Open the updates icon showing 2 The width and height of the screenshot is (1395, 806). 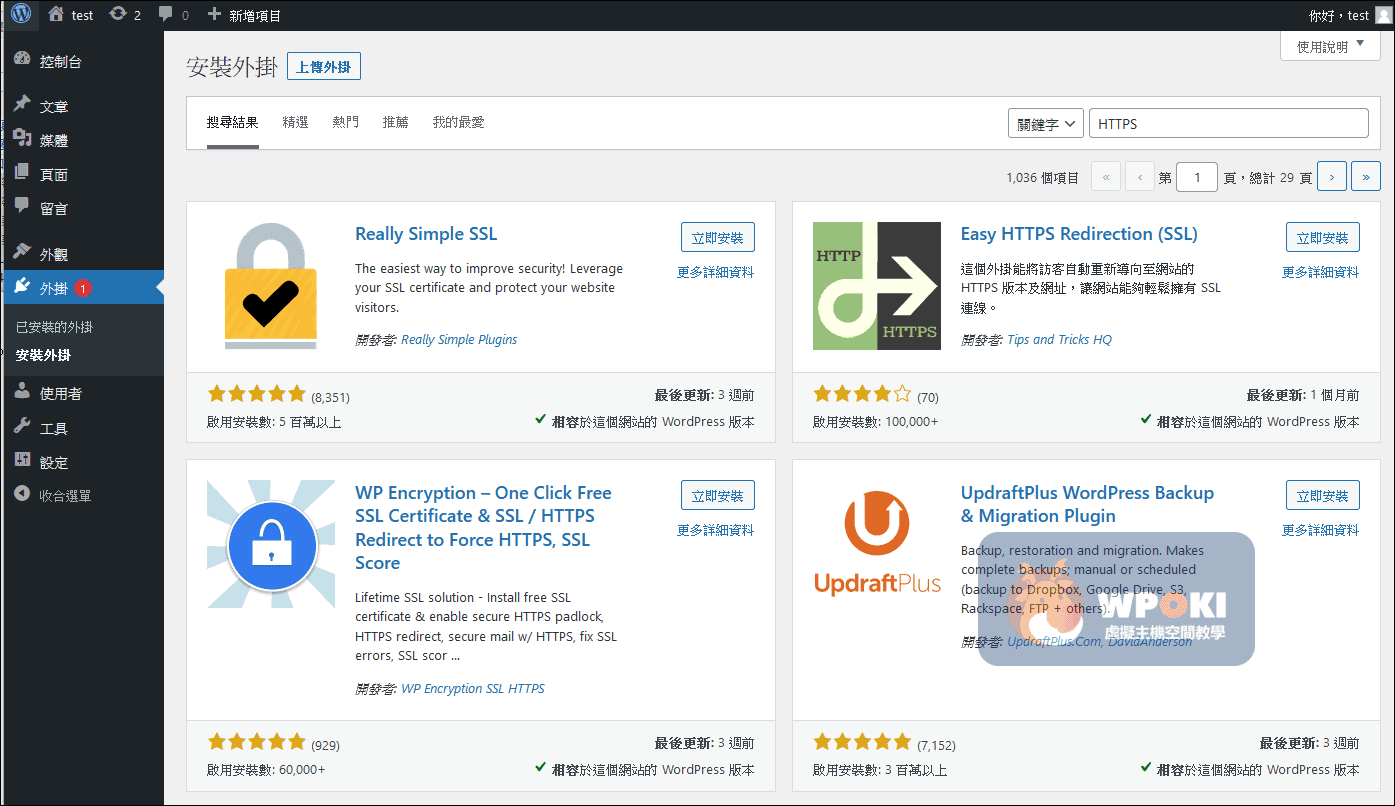point(119,15)
